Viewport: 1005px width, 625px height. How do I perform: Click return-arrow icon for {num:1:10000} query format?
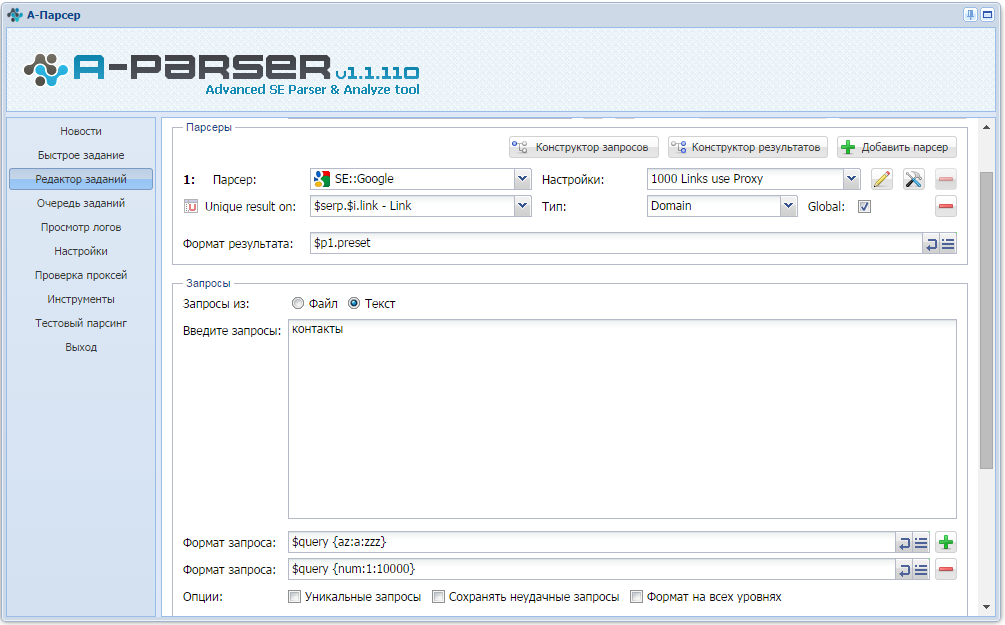(904, 570)
